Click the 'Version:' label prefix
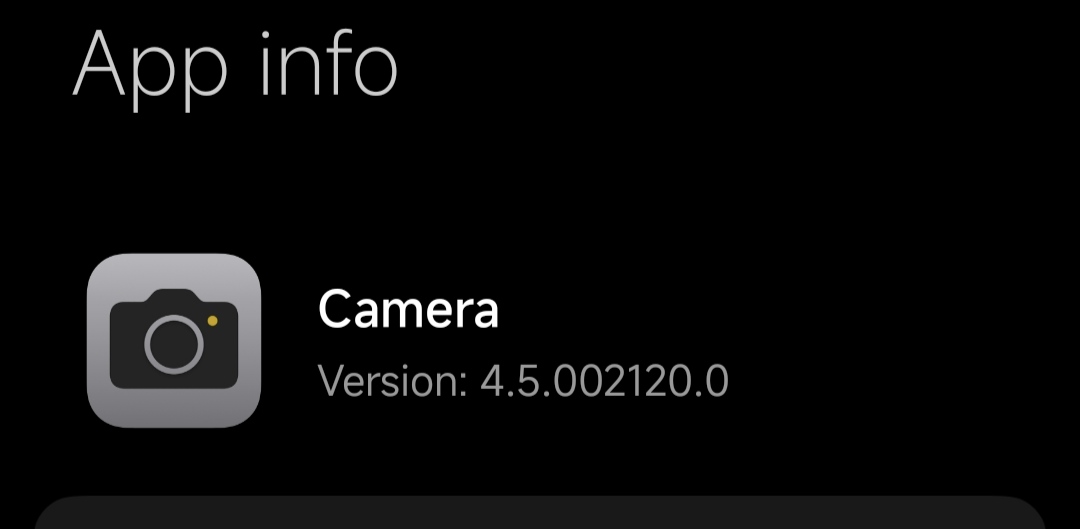 pos(393,380)
